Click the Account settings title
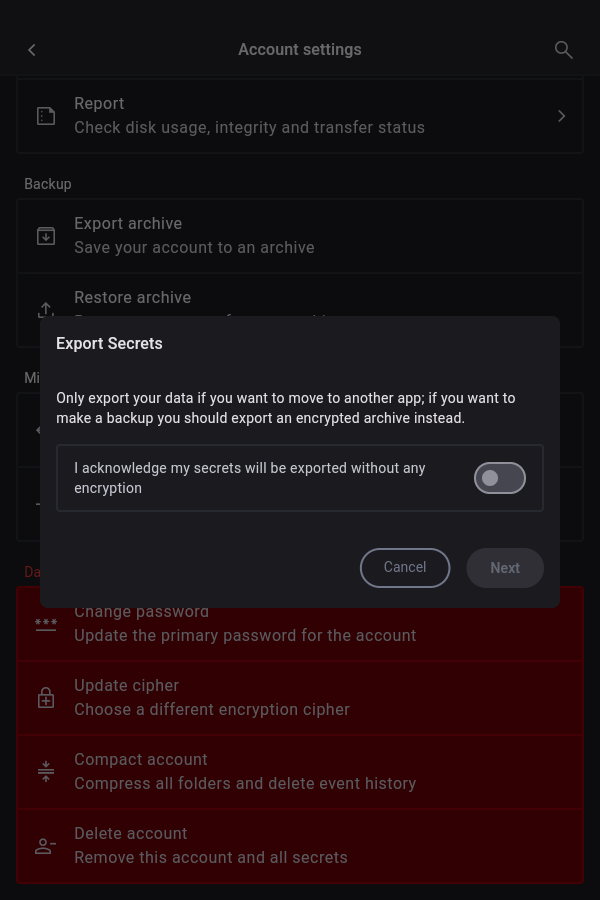The width and height of the screenshot is (600, 900). 300,50
